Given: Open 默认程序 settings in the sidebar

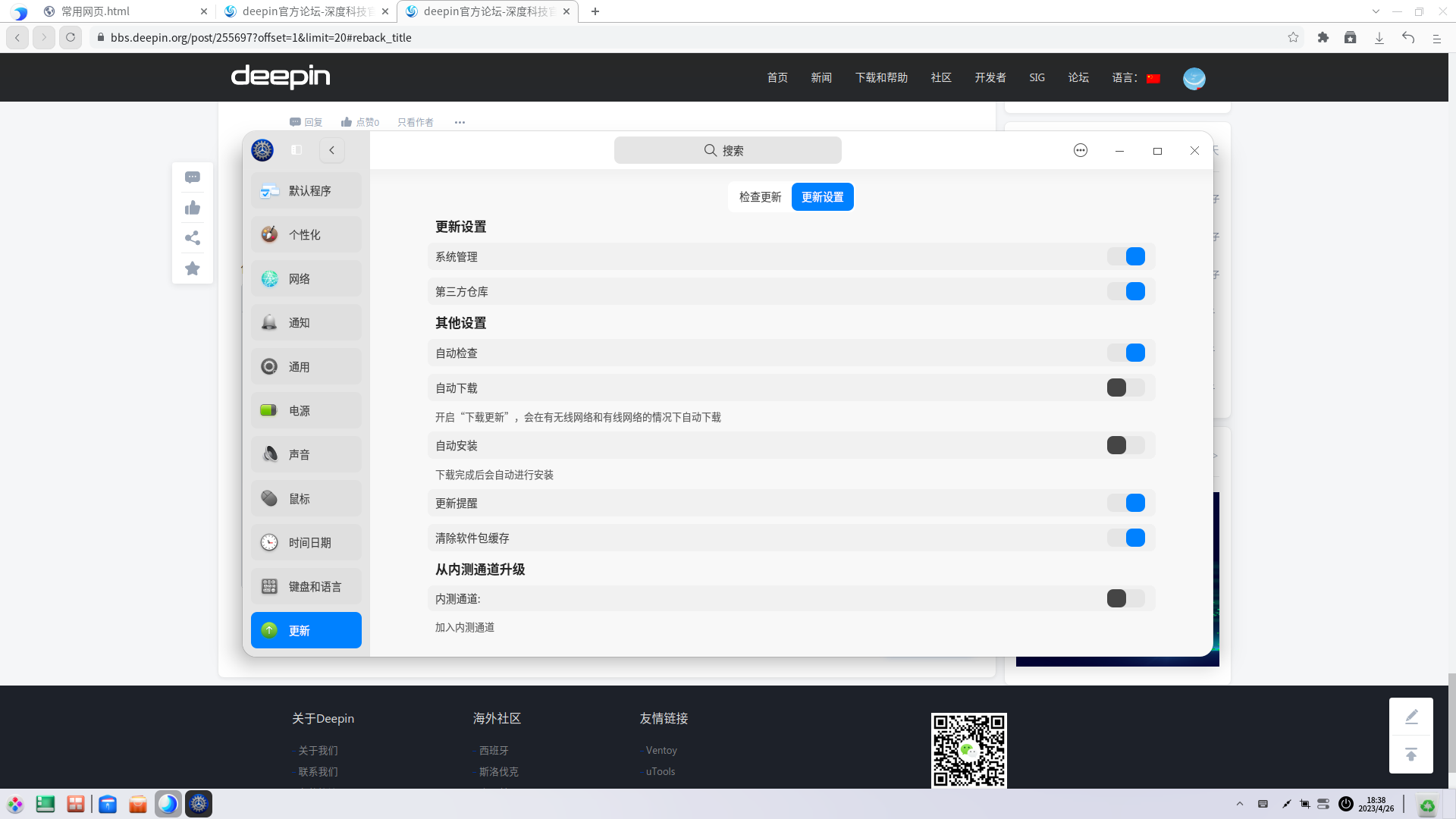Looking at the screenshot, I should pyautogui.click(x=306, y=190).
